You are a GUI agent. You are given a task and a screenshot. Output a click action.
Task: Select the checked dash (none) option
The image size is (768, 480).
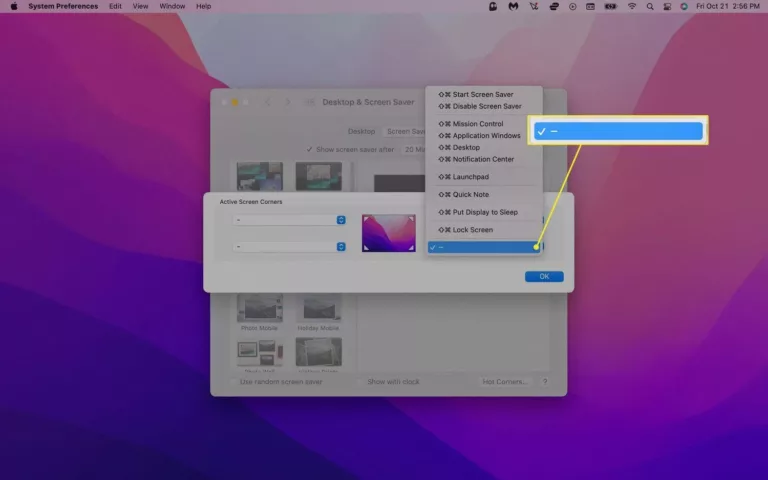point(484,247)
